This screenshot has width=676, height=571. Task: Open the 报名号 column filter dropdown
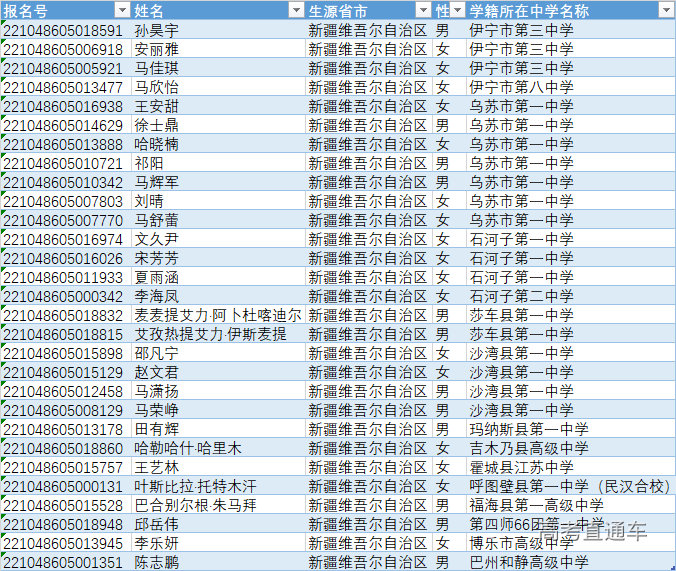[122, 10]
